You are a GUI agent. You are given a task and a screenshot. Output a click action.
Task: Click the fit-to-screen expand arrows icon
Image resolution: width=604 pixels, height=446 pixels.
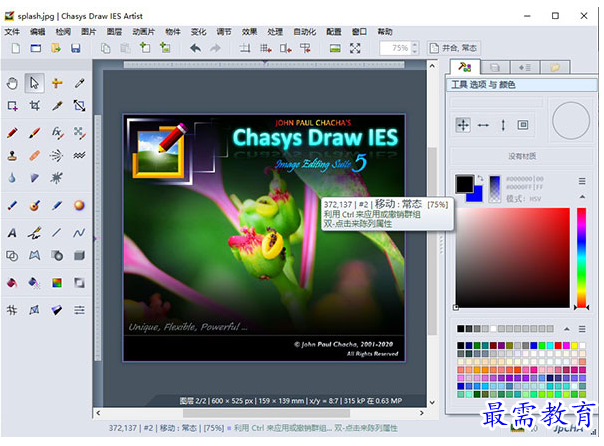[x=355, y=48]
